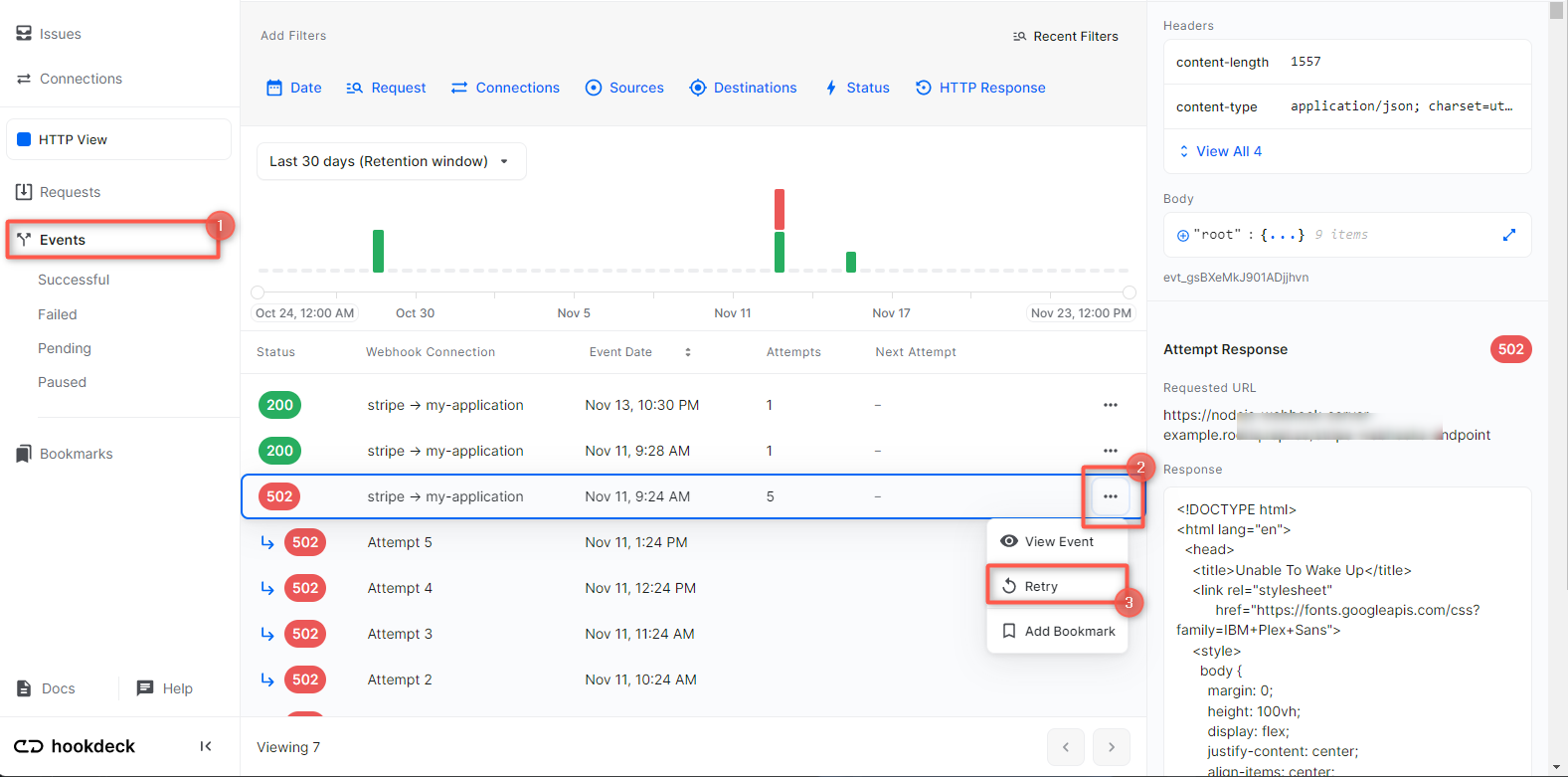Click the Recent Filters button

click(1066, 37)
